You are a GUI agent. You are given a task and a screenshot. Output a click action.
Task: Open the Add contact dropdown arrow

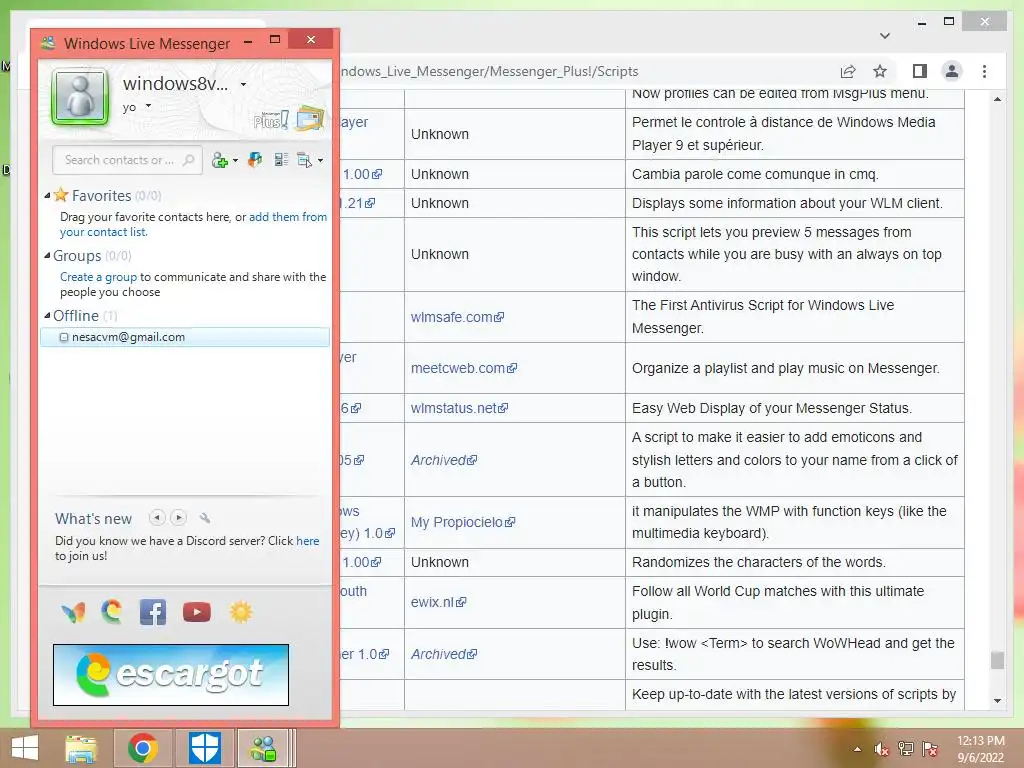(x=235, y=161)
